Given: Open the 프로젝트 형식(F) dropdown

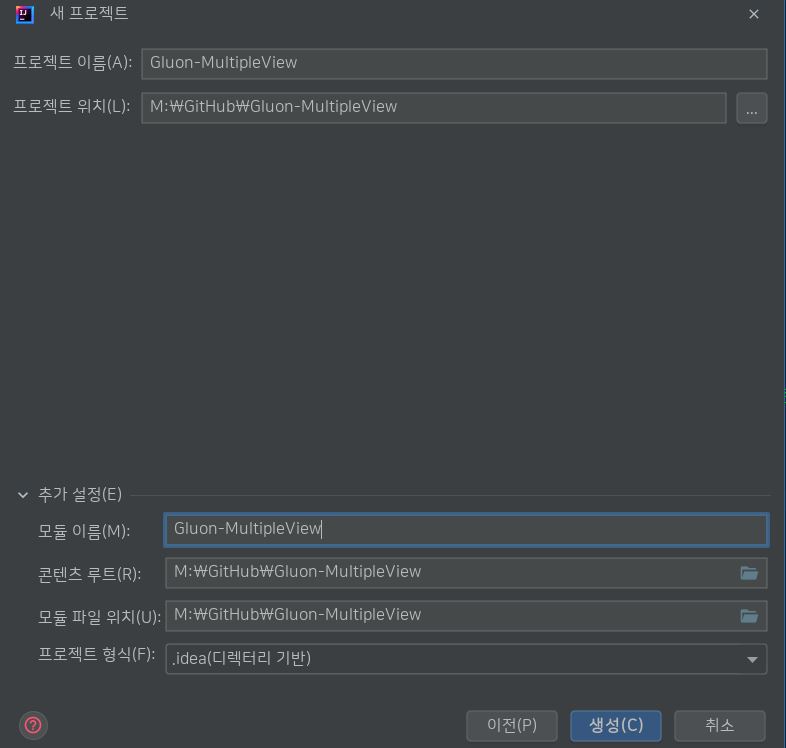Looking at the screenshot, I should tap(466, 659).
